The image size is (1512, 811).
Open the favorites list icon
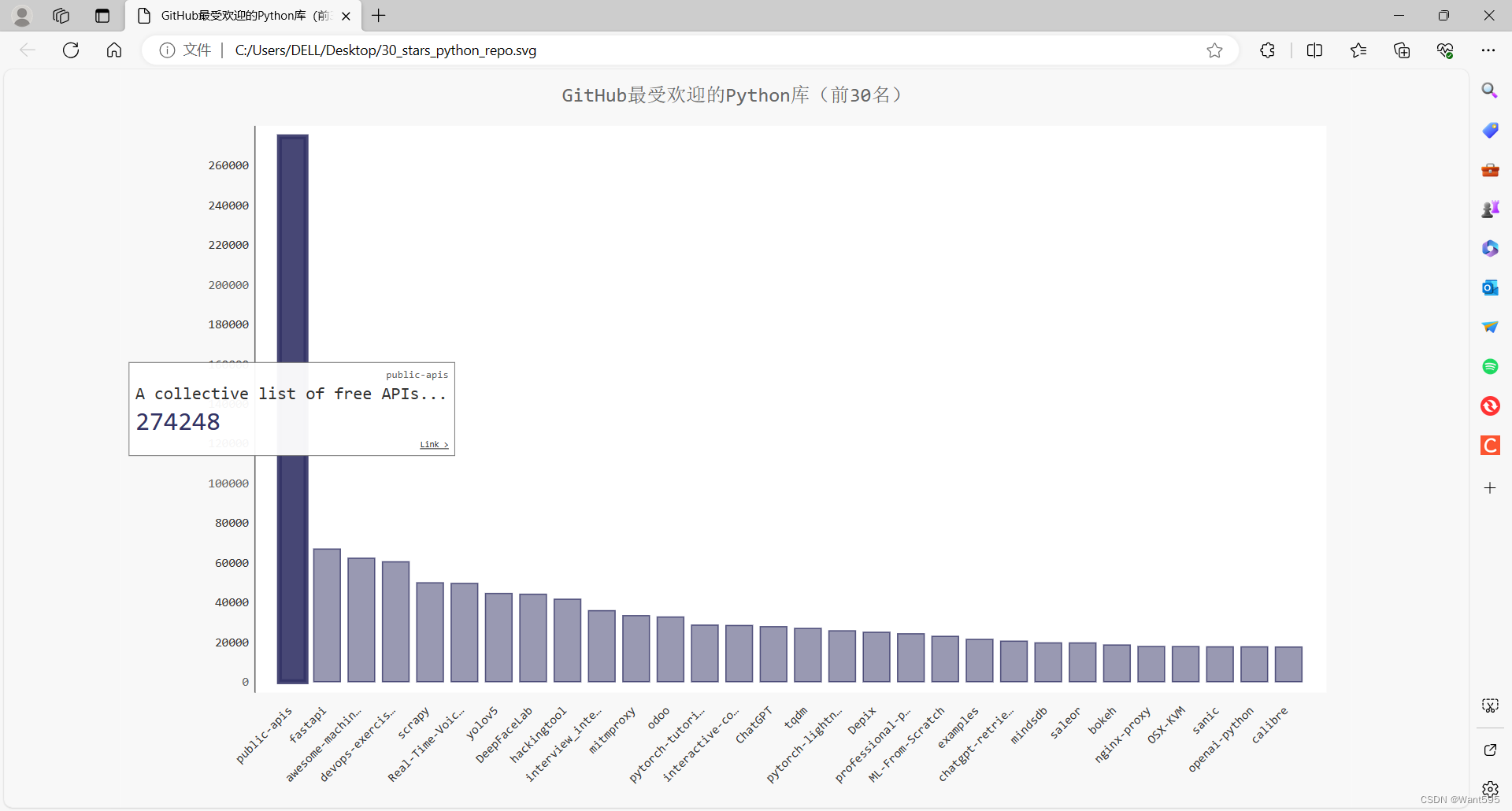[x=1358, y=50]
